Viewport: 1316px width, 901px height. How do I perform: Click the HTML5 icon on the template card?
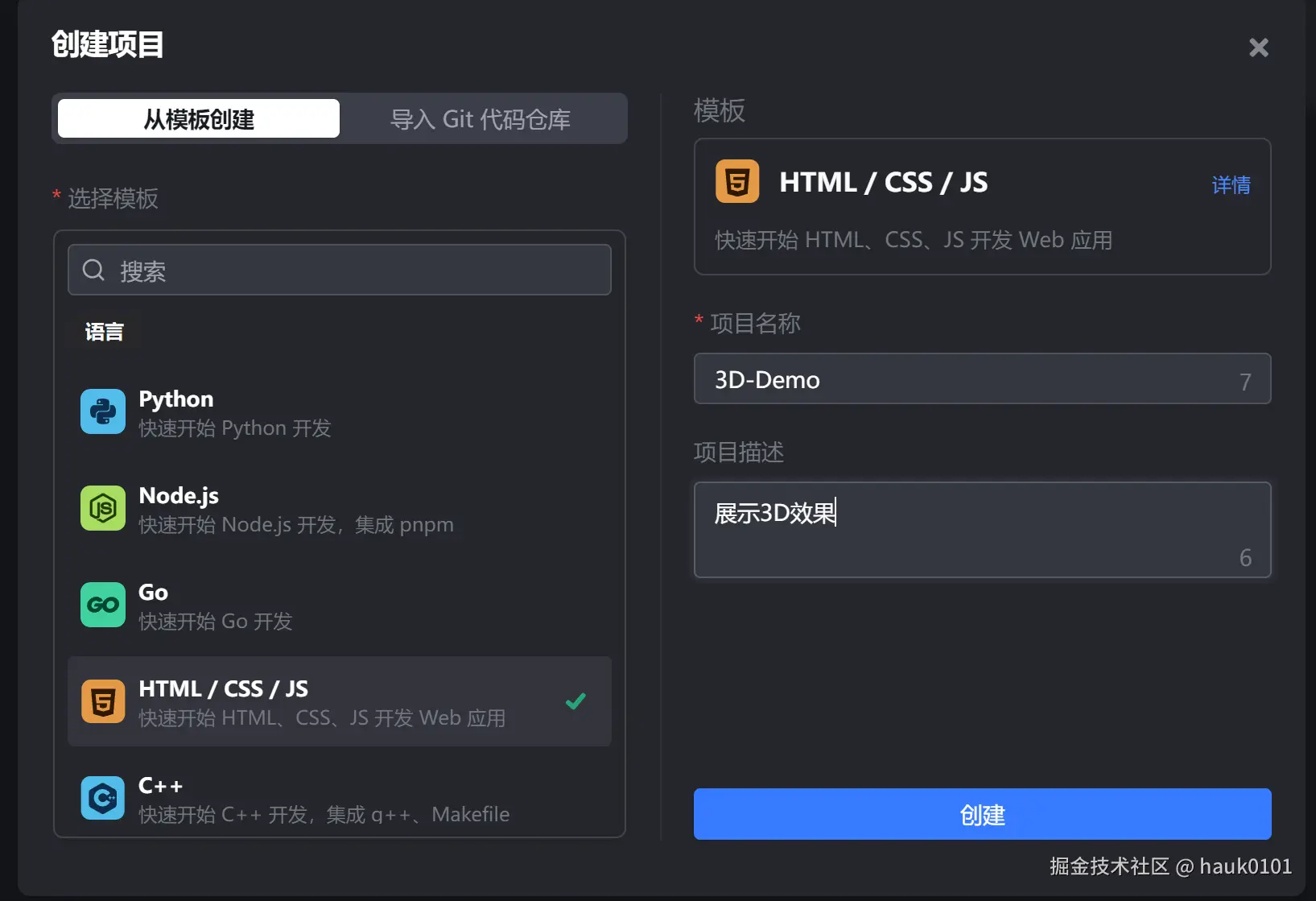(737, 181)
